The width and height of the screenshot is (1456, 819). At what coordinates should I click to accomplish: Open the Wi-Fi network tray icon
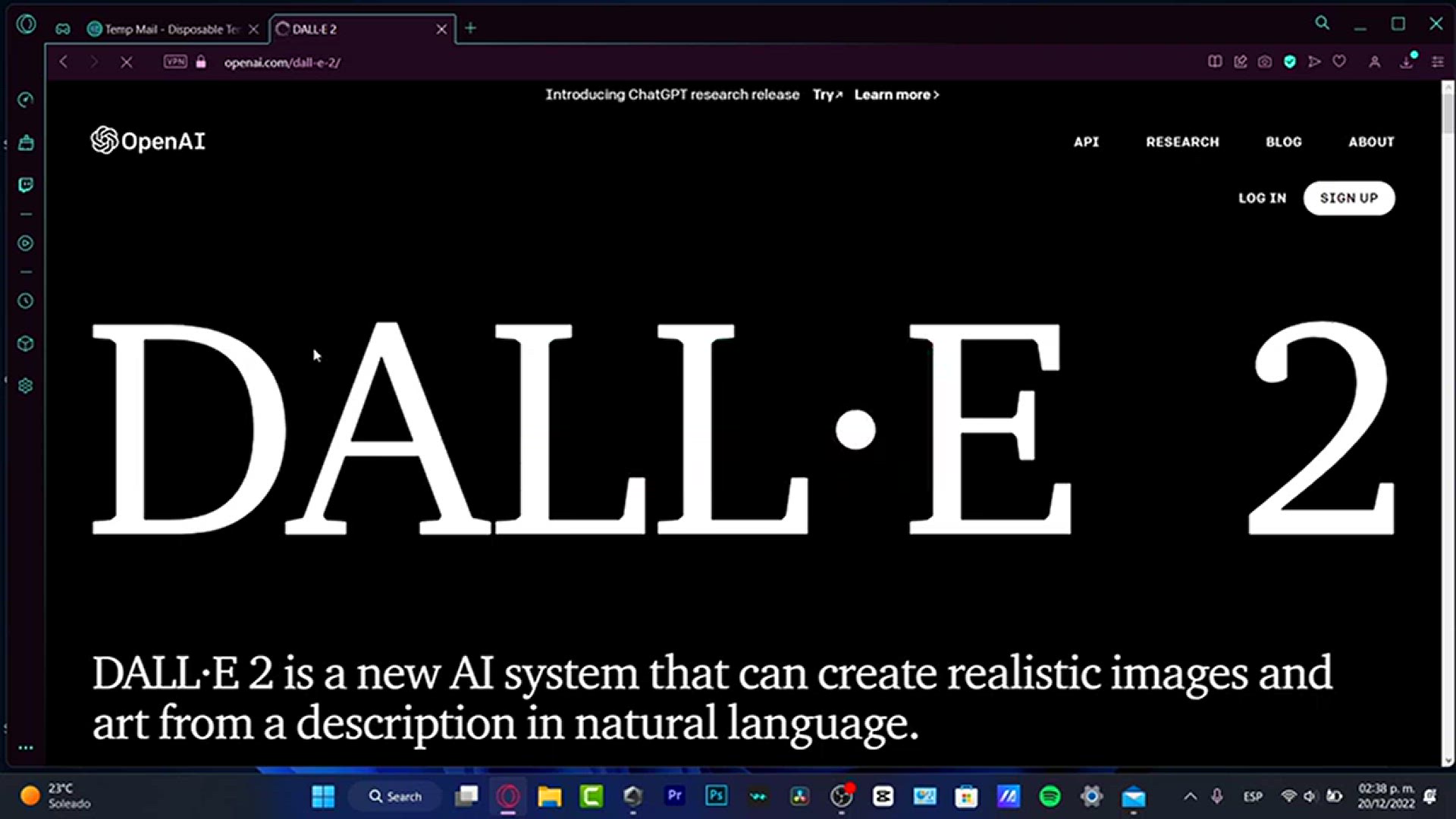click(x=1288, y=796)
